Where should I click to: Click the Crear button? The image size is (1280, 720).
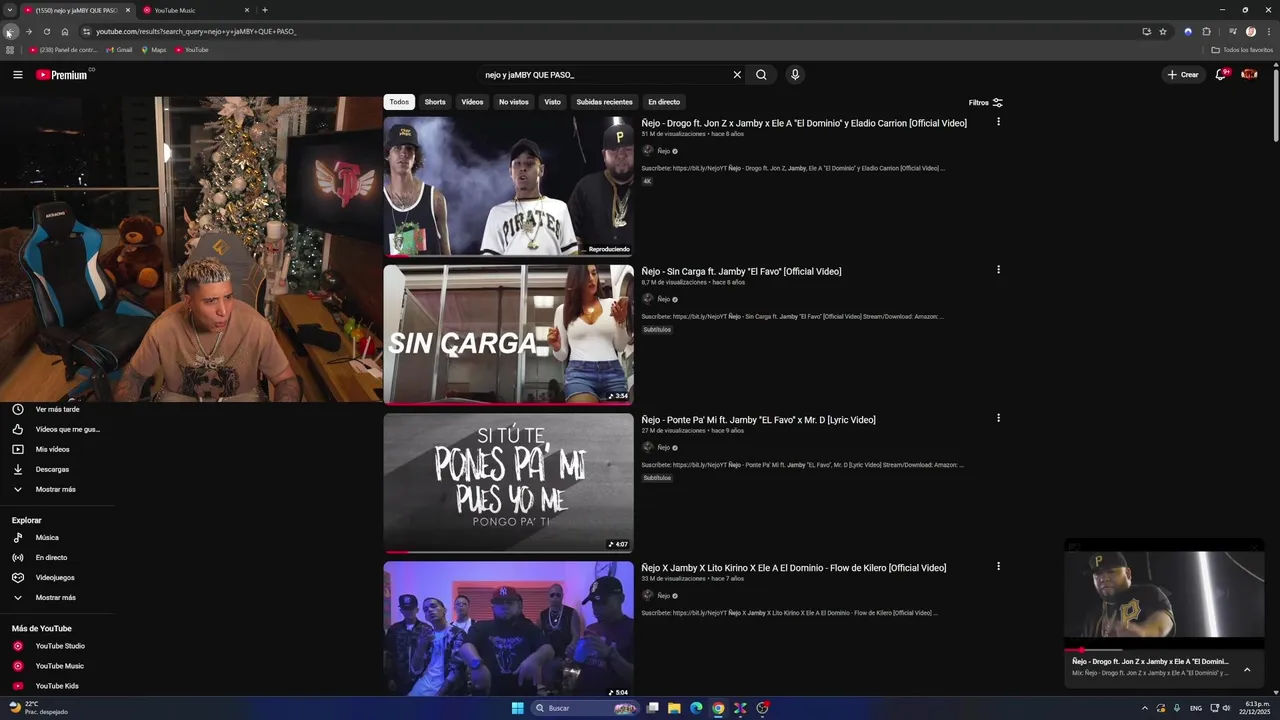[x=1182, y=75]
